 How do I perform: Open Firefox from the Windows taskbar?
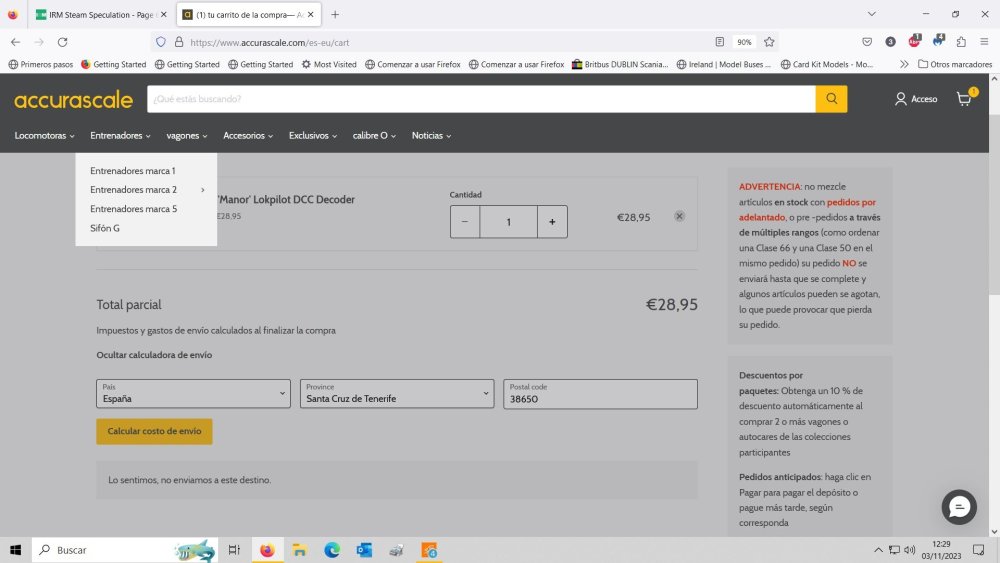(x=267, y=550)
